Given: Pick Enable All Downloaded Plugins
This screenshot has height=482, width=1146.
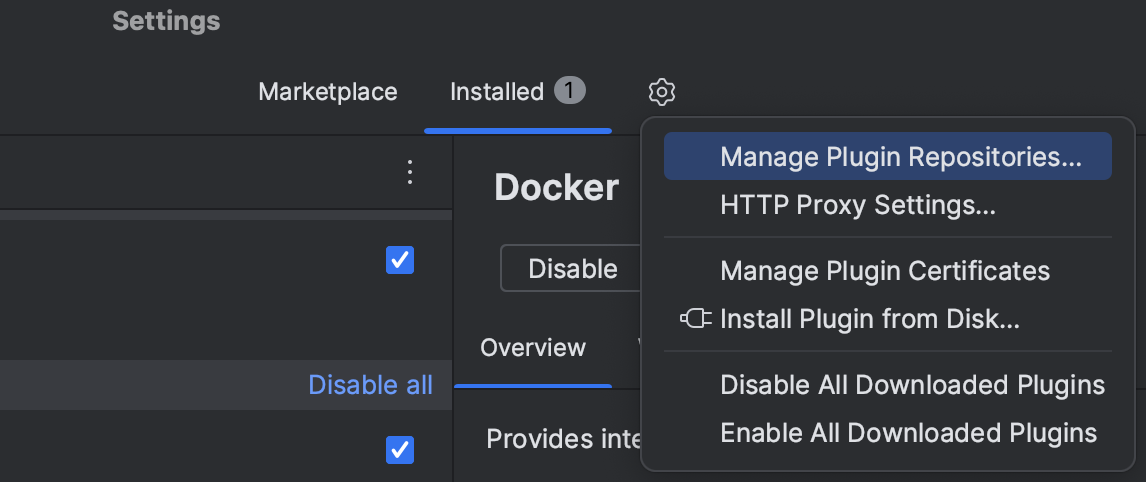Looking at the screenshot, I should pyautogui.click(x=908, y=433).
